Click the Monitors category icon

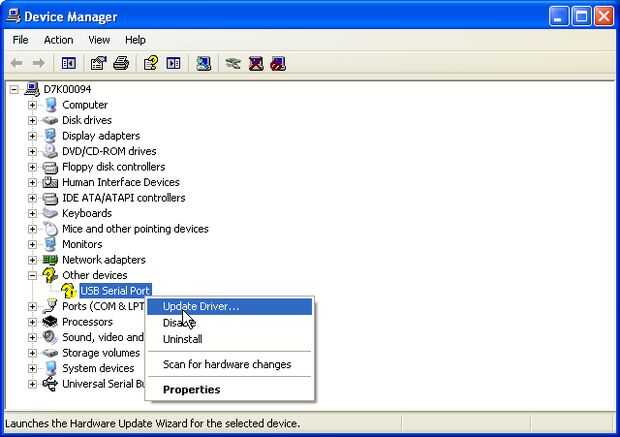click(x=50, y=244)
